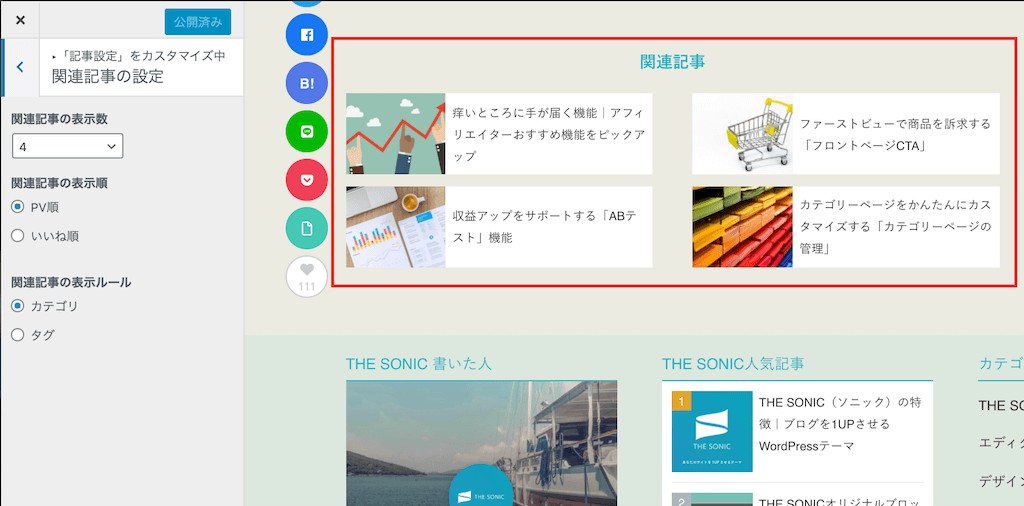Image resolution: width=1024 pixels, height=506 pixels.
Task: Click the Hatena Bookmark B! icon
Action: [x=306, y=83]
